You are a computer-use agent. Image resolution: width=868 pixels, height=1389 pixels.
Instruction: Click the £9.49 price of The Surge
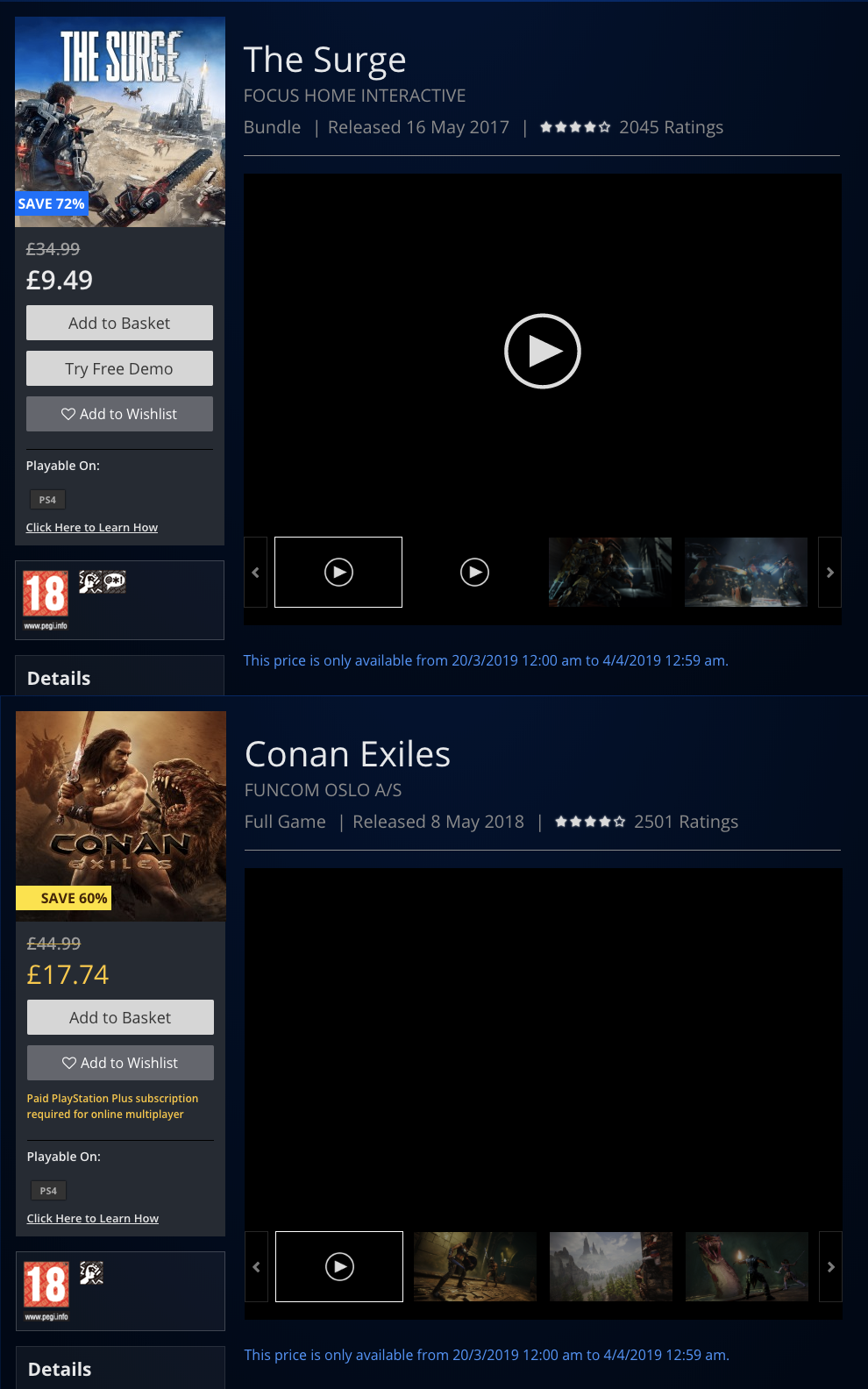(60, 281)
